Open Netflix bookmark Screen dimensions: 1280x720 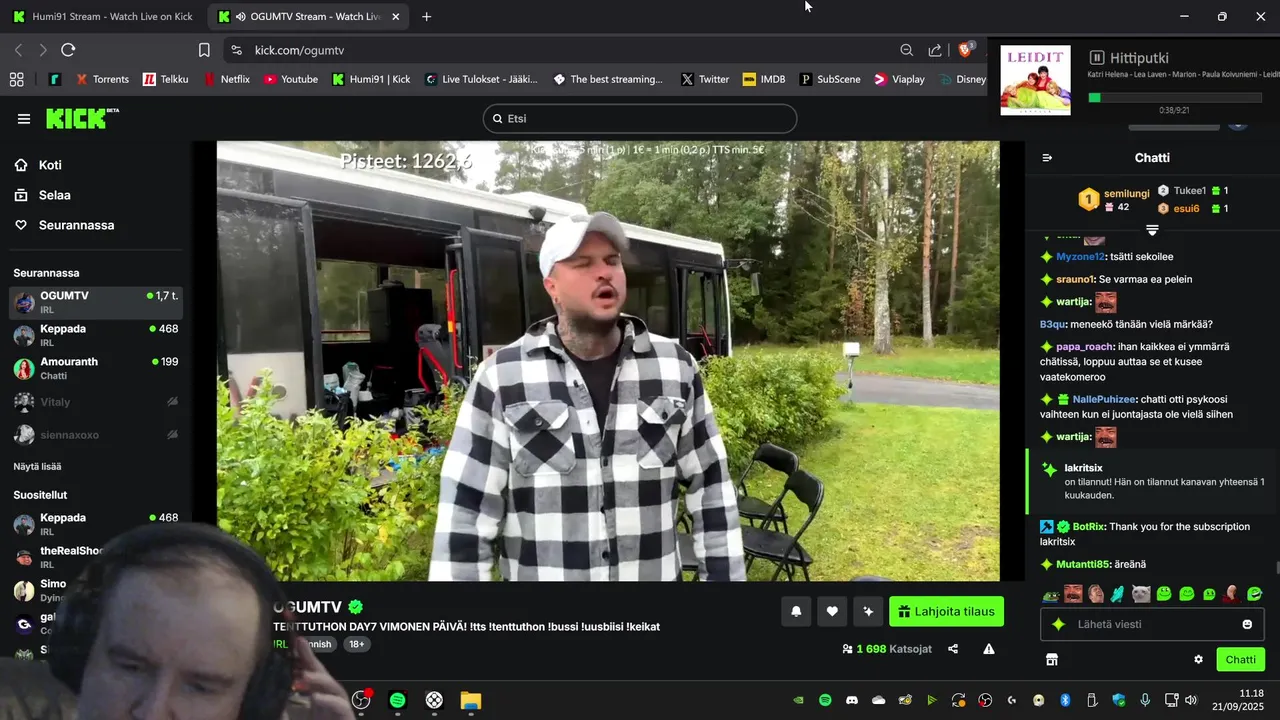(227, 79)
